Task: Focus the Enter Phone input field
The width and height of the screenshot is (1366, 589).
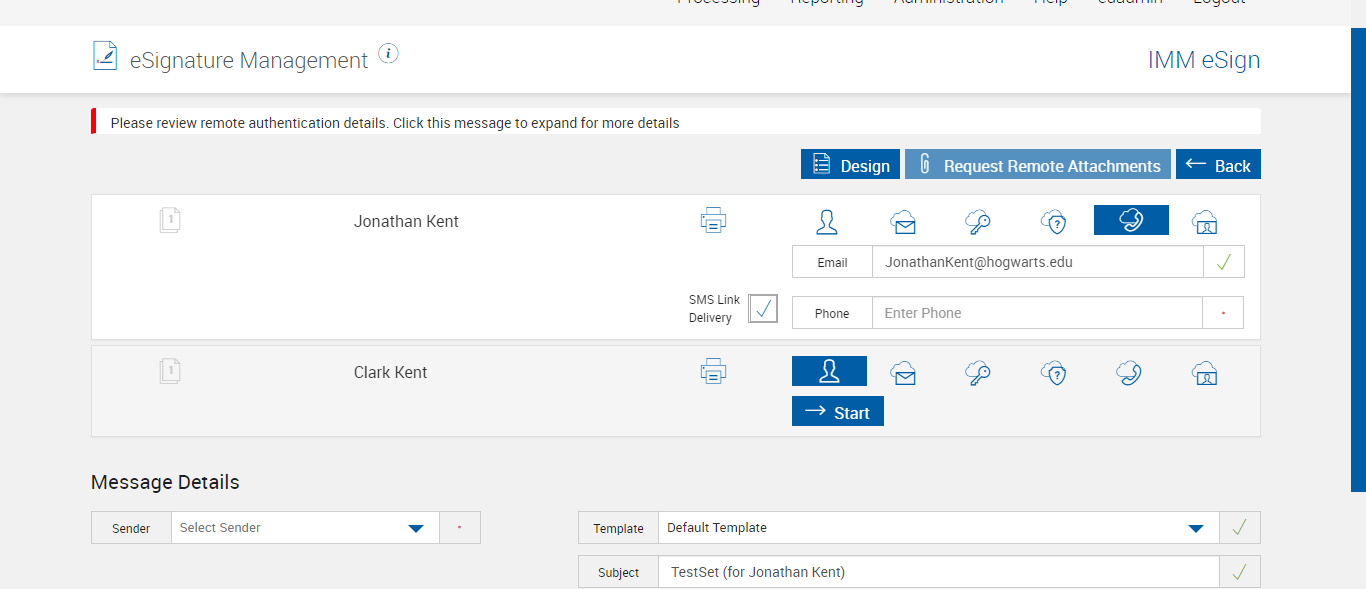Action: coord(1036,313)
